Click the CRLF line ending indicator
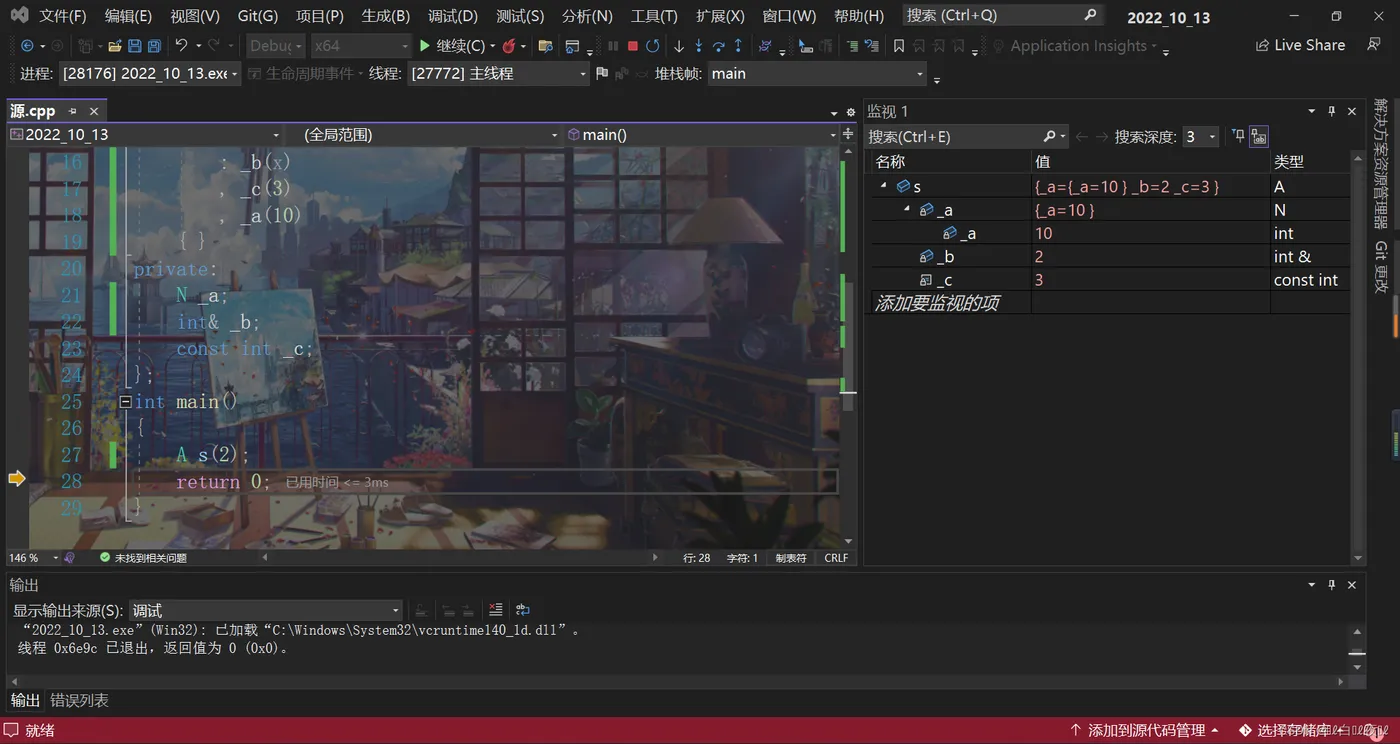The width and height of the screenshot is (1400, 744). click(x=836, y=558)
